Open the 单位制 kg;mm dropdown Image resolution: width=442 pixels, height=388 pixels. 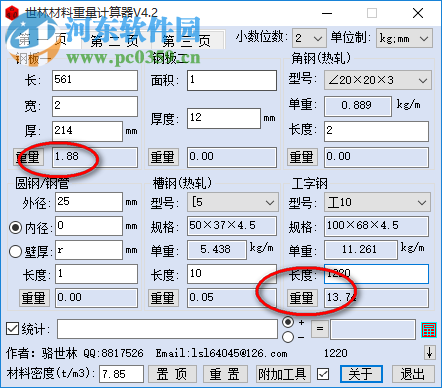pos(404,39)
